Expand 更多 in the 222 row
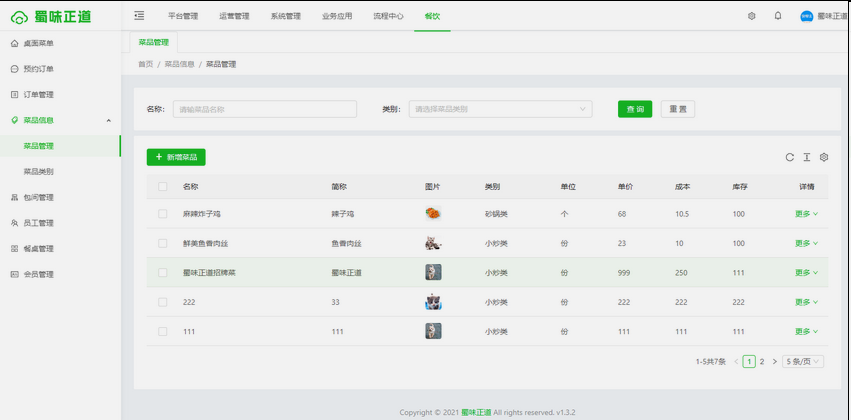This screenshot has height=420, width=851. [x=806, y=302]
